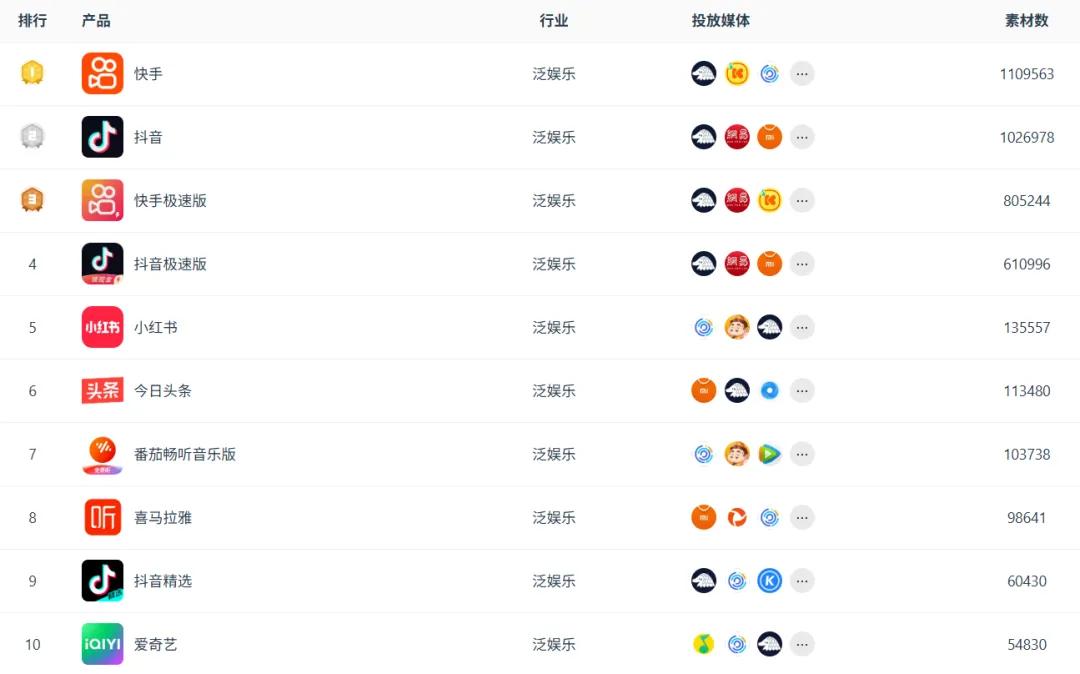
Task: Click the NetEase media icon in 抖音 row
Action: pos(737,137)
